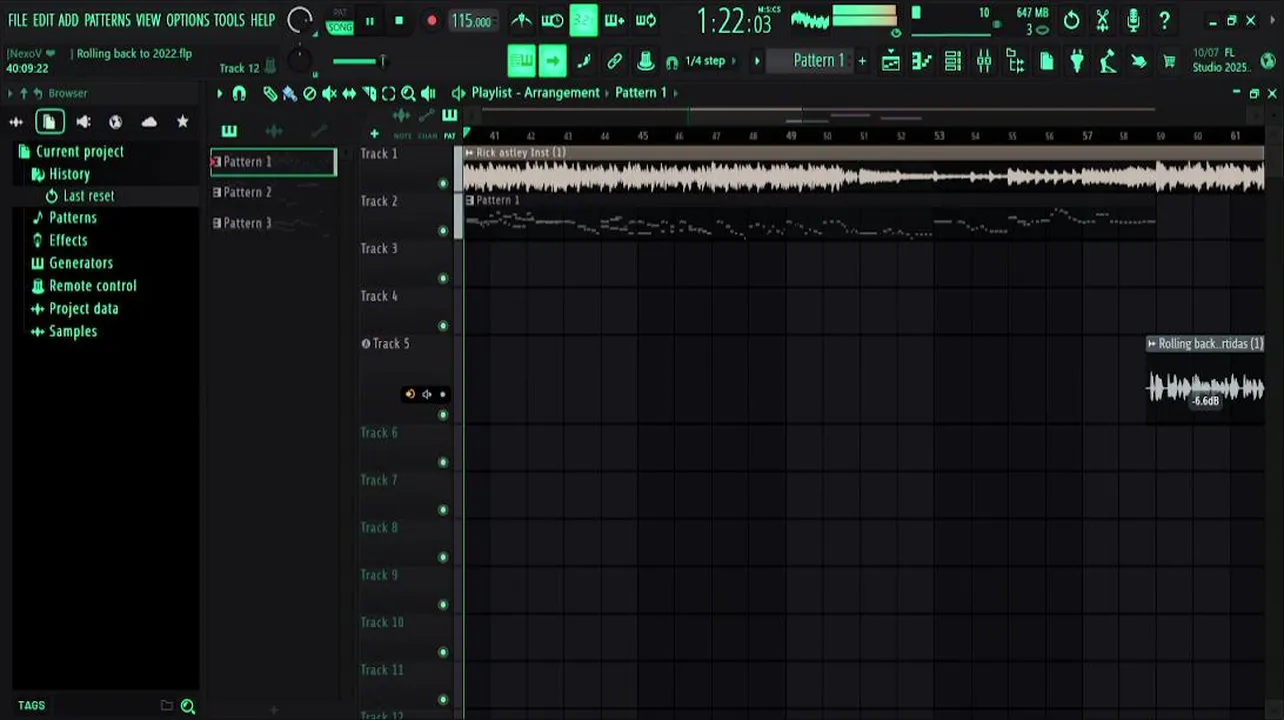Open the OPTIONS menu
This screenshot has width=1284, height=720.
(x=187, y=20)
